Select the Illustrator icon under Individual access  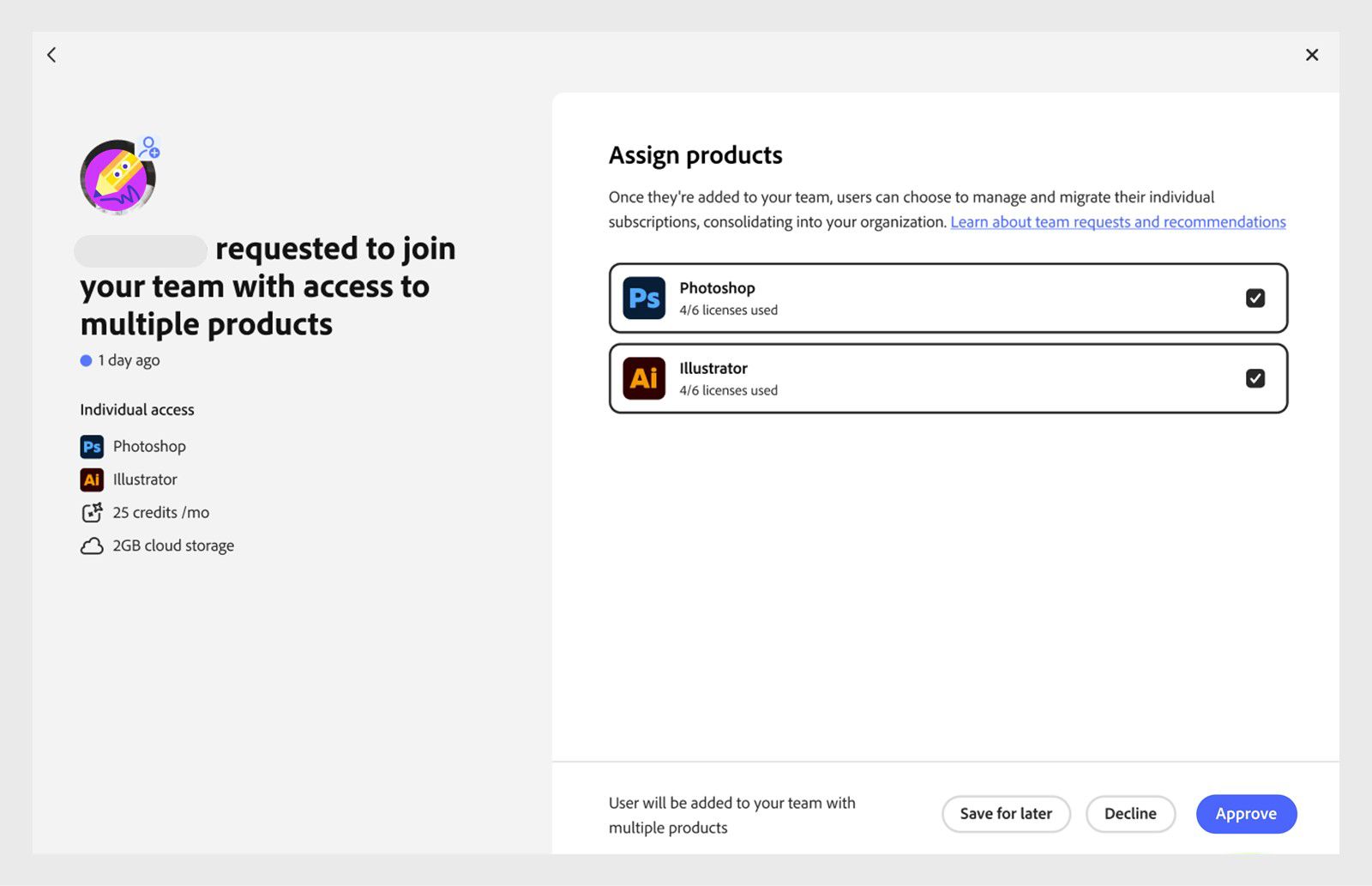coord(93,479)
